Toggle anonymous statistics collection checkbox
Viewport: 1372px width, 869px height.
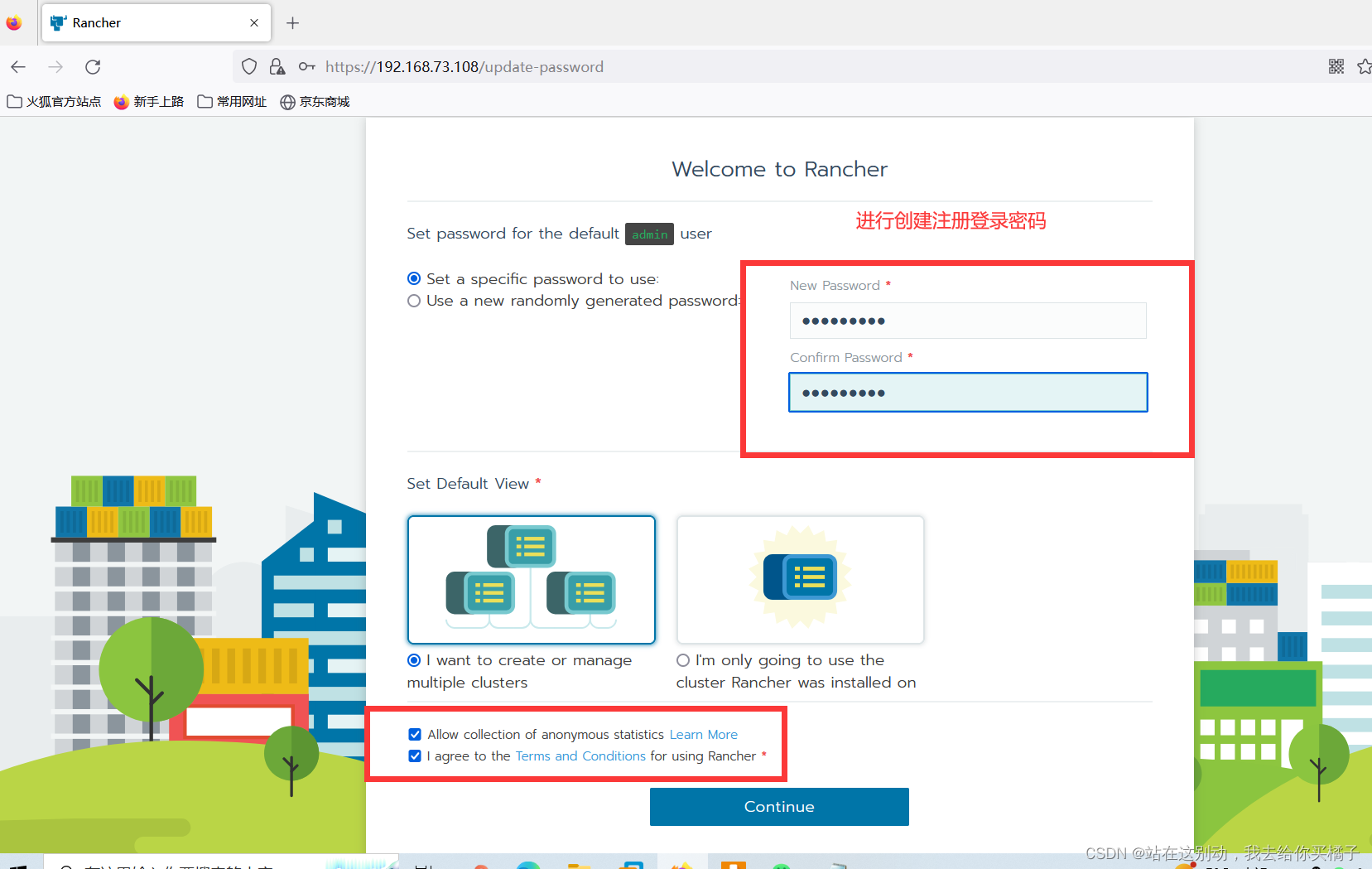(415, 735)
